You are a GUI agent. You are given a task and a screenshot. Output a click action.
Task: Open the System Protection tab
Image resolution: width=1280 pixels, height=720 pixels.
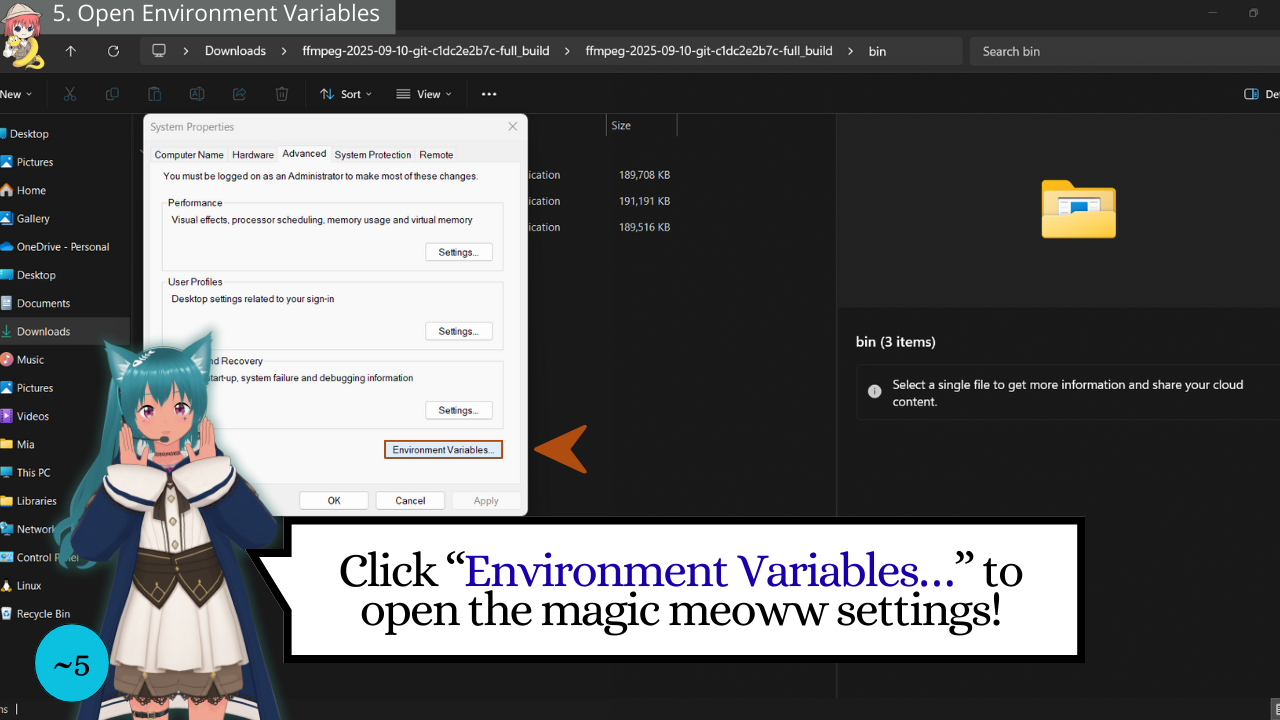373,155
